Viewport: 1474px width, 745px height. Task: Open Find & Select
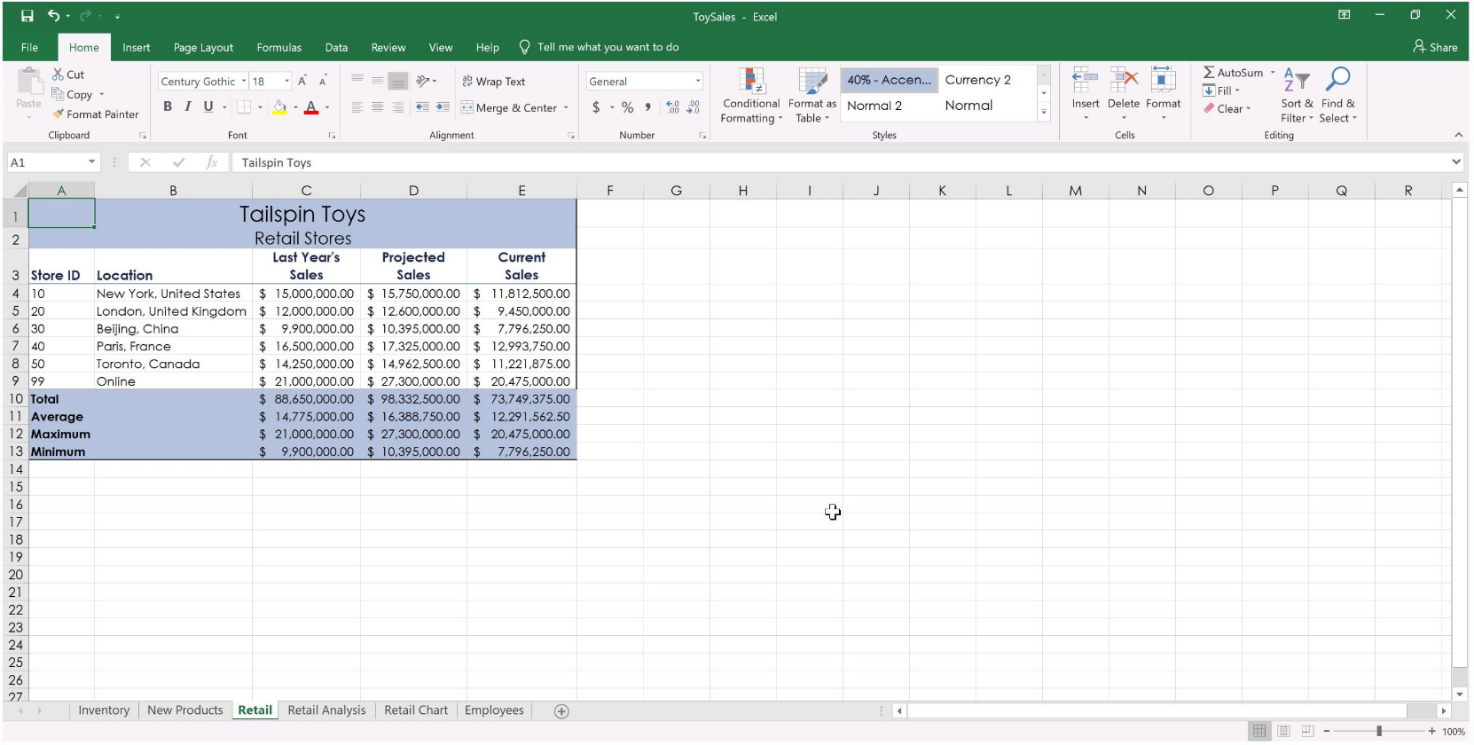pyautogui.click(x=1338, y=96)
